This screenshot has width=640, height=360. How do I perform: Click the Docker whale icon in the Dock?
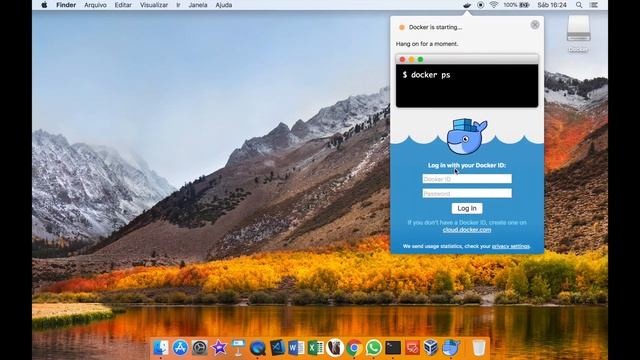pyautogui.click(x=451, y=348)
